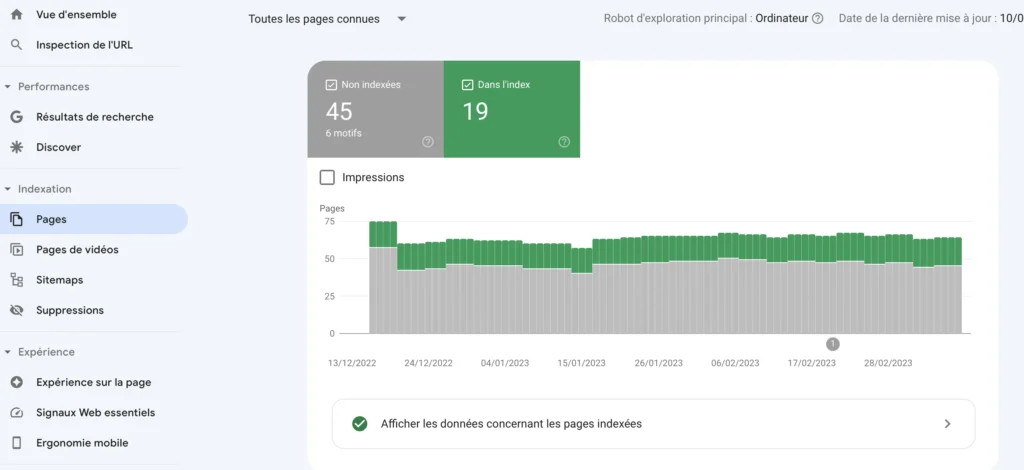Click the asterisk Discover icon

(x=17, y=148)
